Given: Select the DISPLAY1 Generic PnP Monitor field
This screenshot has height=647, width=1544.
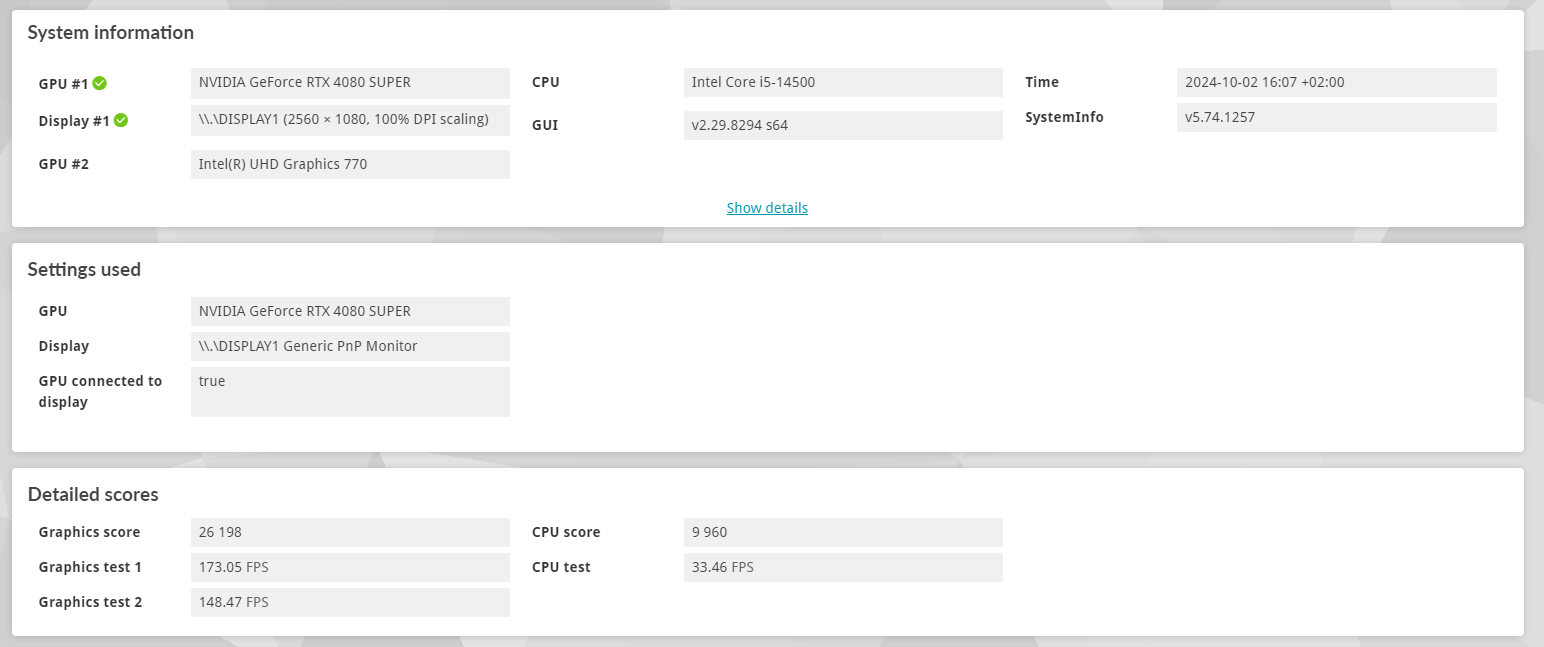Looking at the screenshot, I should tap(350, 346).
